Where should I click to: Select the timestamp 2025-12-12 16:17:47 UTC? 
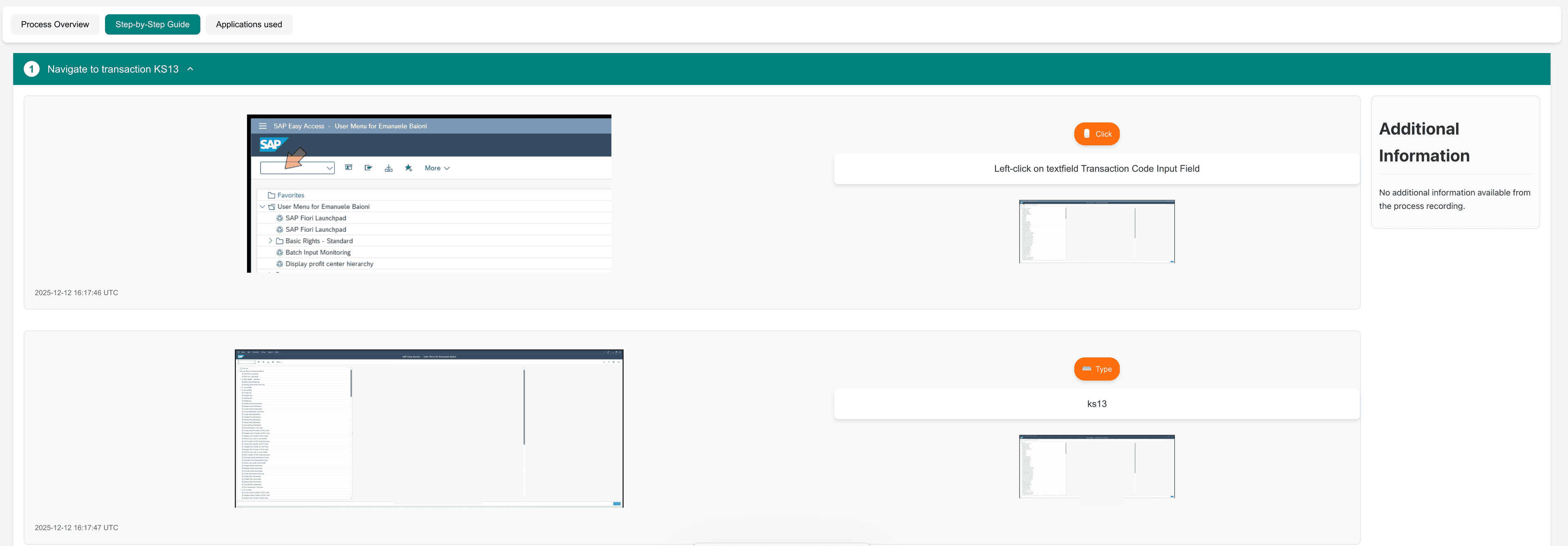tap(76, 528)
